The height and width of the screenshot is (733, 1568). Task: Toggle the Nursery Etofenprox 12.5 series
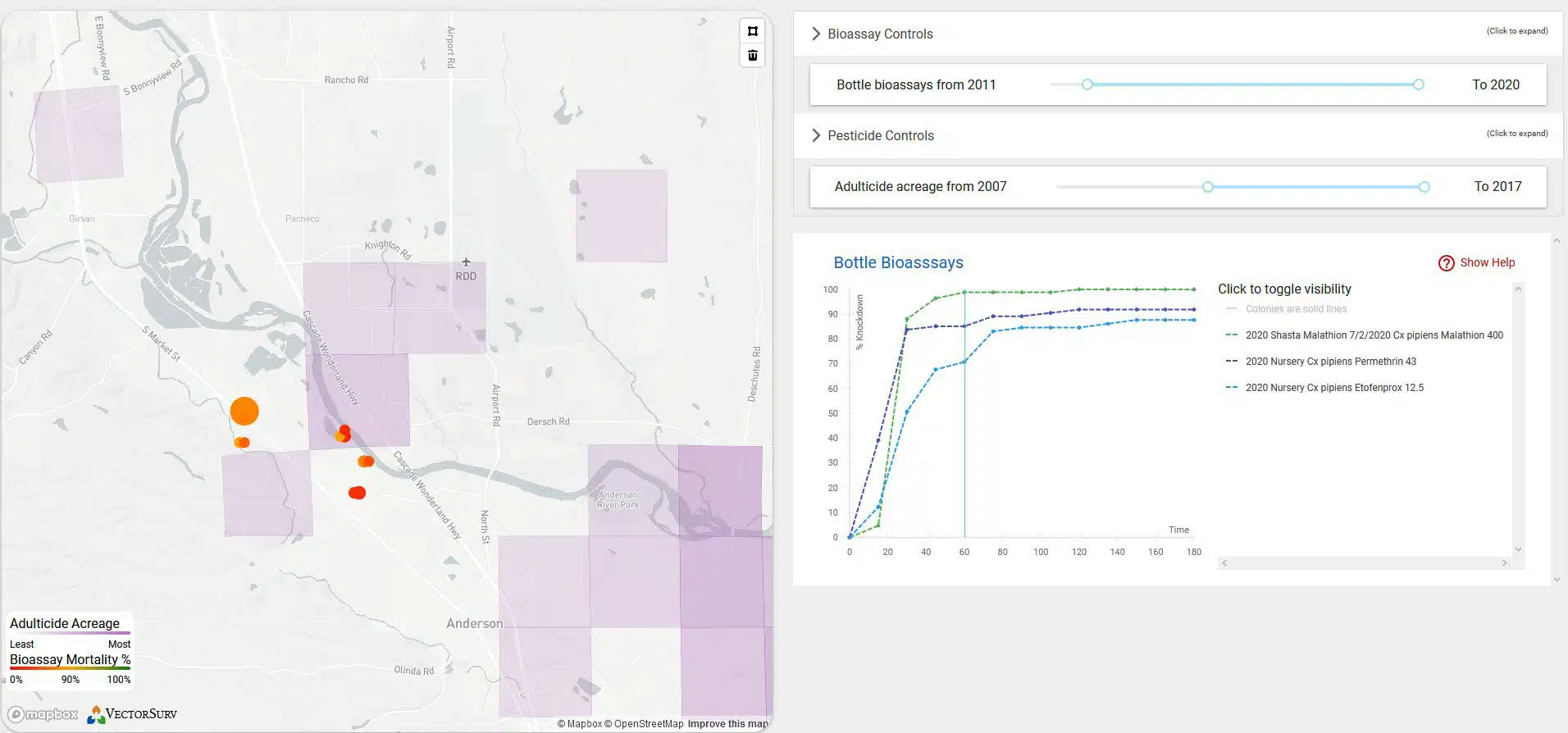[1324, 388]
